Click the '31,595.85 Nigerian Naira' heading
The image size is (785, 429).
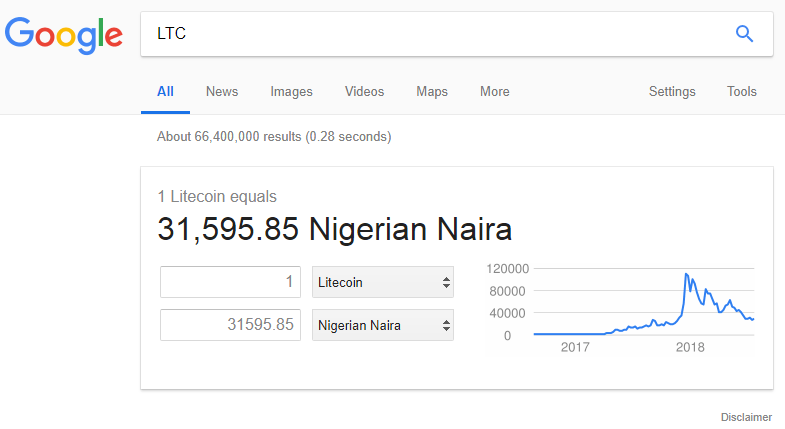pyautogui.click(x=334, y=229)
